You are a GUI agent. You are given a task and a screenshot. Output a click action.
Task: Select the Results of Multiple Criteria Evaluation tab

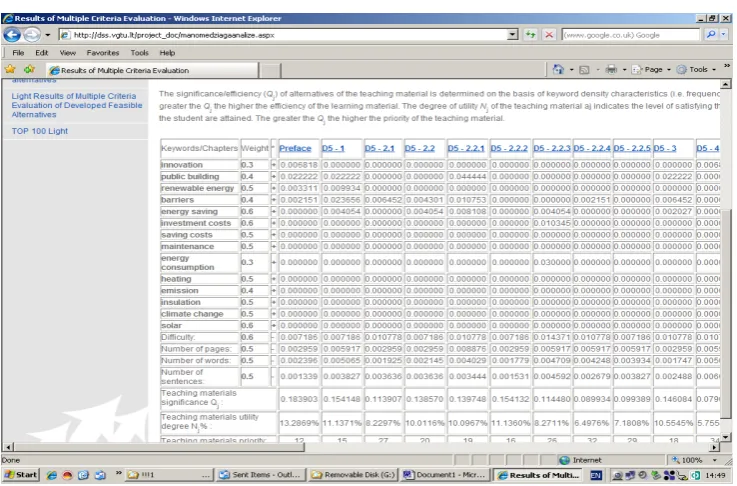152,70
